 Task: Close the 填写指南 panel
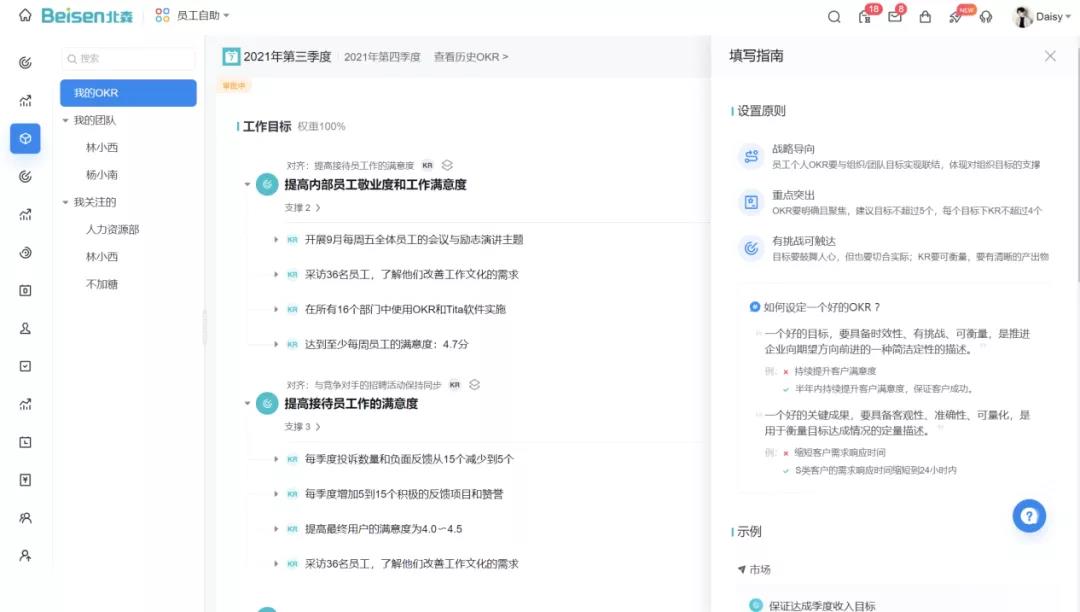click(x=1050, y=56)
